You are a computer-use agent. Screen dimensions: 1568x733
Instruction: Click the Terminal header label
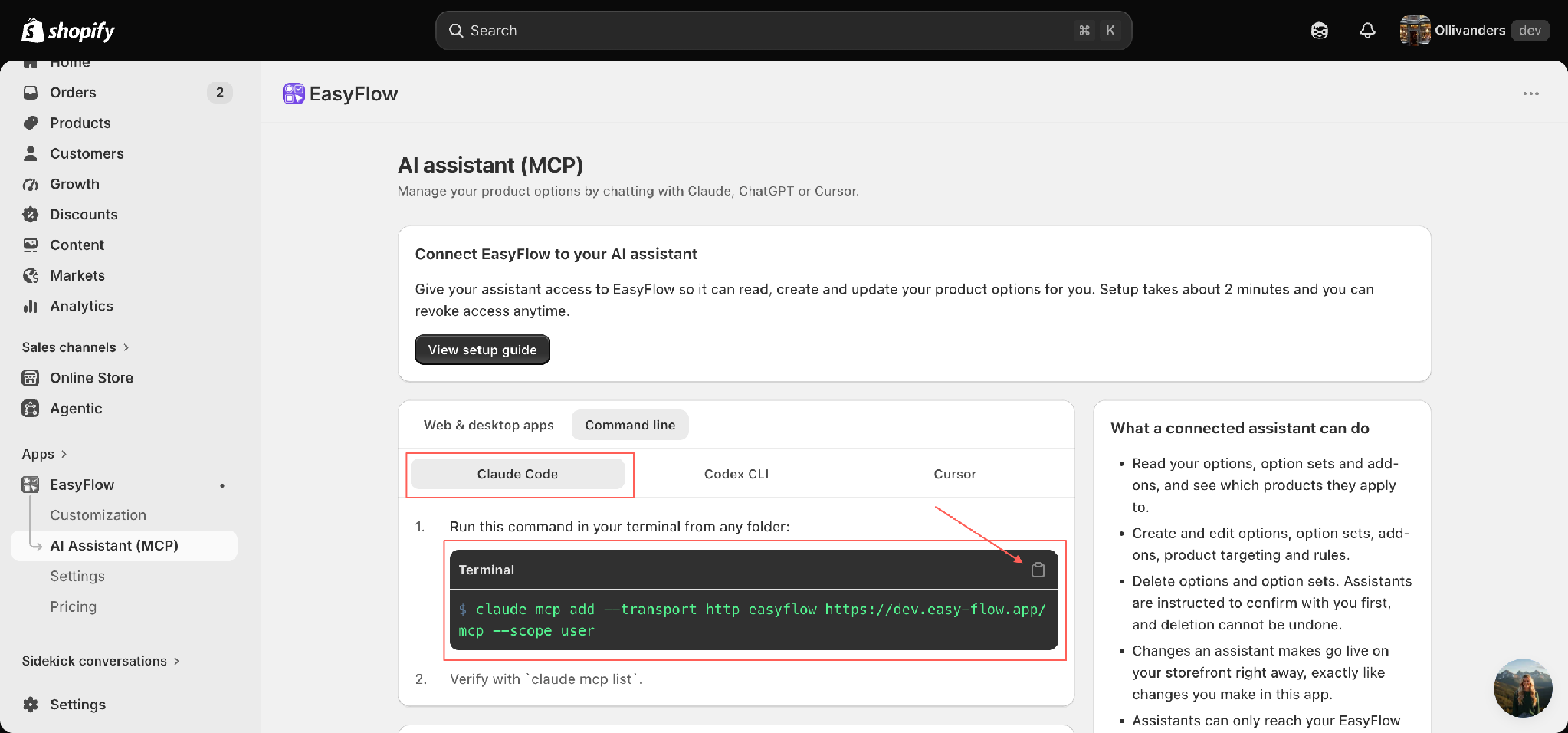[x=487, y=570]
